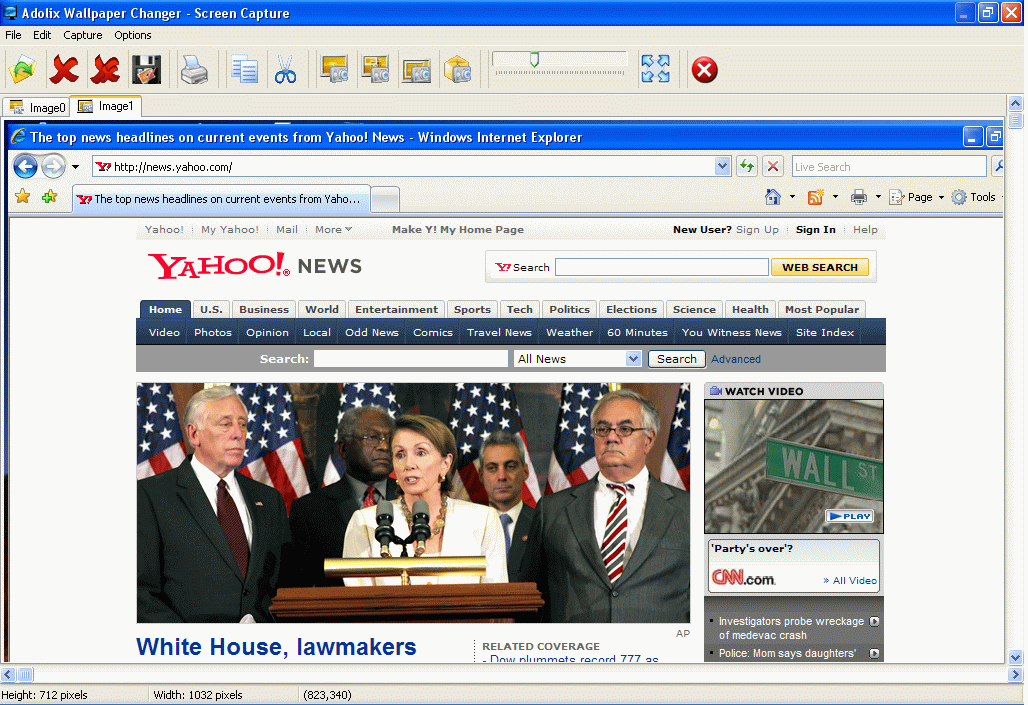The width and height of the screenshot is (1028, 705).
Task: Open the Options menu
Action: click(132, 35)
